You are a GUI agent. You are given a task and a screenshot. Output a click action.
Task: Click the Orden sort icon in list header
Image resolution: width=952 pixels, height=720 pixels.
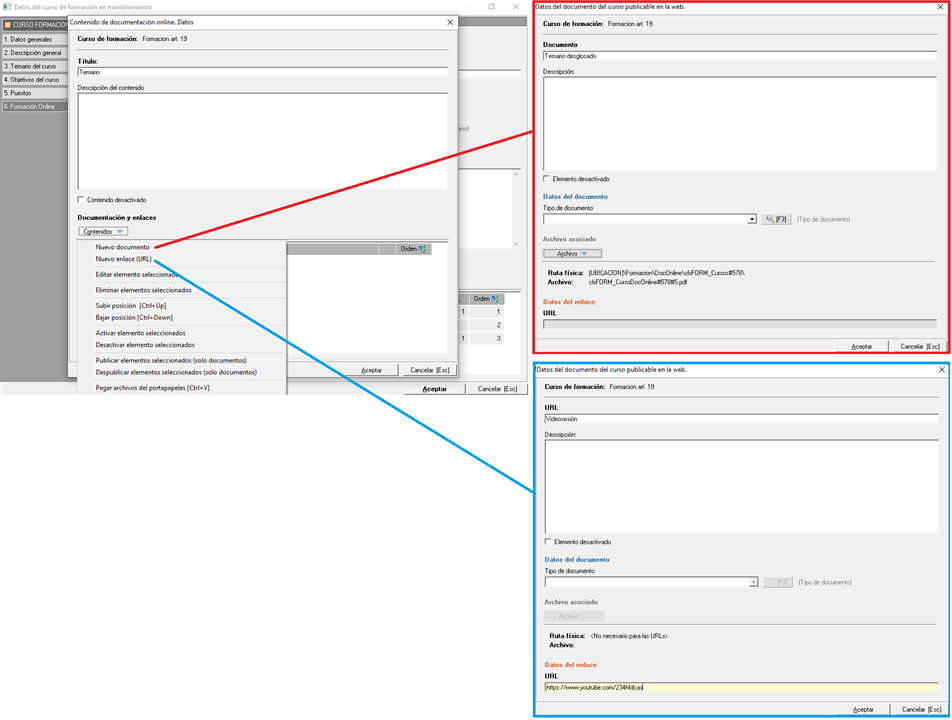[422, 249]
